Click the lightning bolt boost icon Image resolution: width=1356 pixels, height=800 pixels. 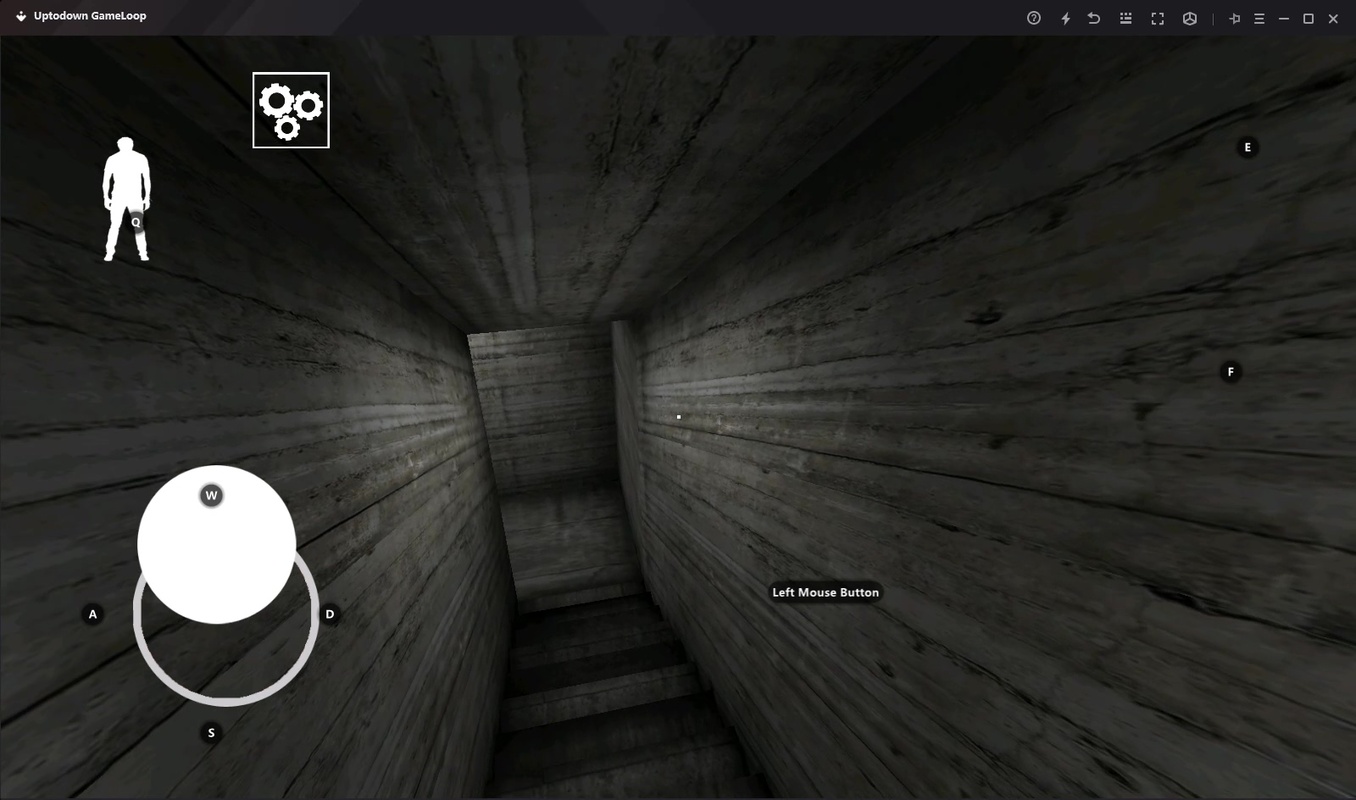tap(1065, 18)
